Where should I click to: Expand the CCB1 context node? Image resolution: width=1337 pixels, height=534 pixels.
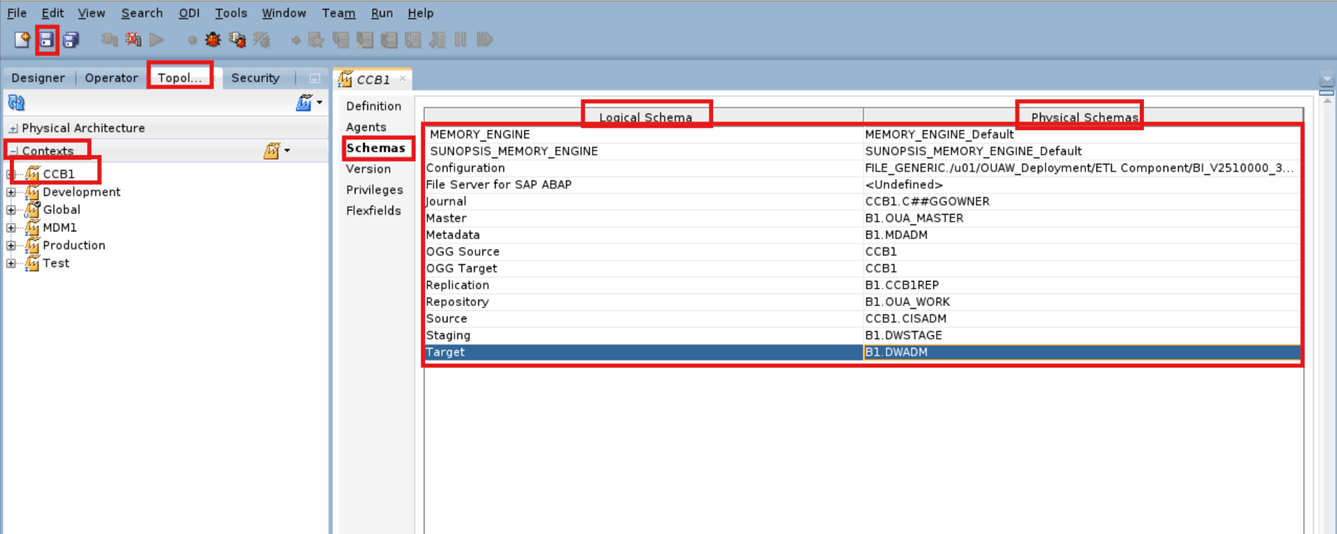pyautogui.click(x=11, y=174)
